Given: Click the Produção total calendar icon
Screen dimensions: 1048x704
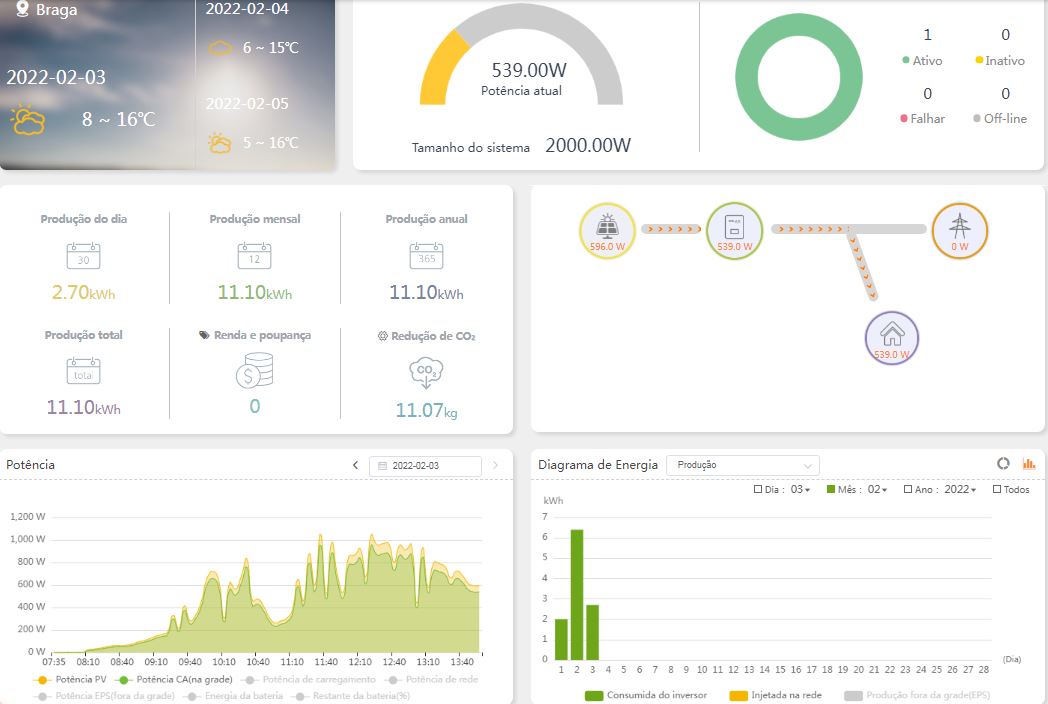Looking at the screenshot, I should click(84, 371).
